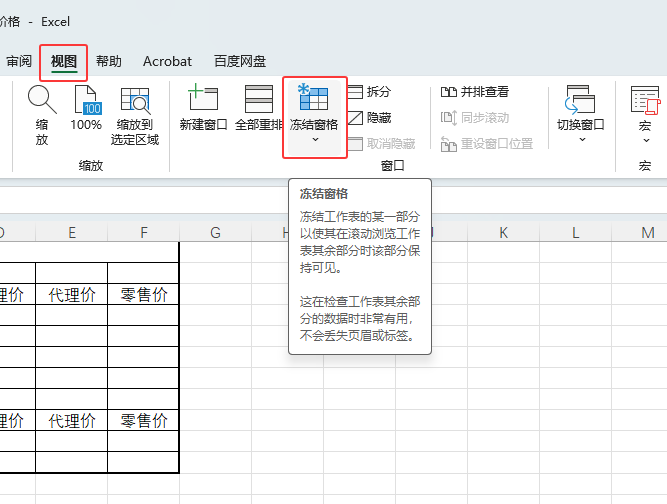Click 缩放到选定区域 icon
Viewport: 667px width, 504px height.
(x=135, y=101)
